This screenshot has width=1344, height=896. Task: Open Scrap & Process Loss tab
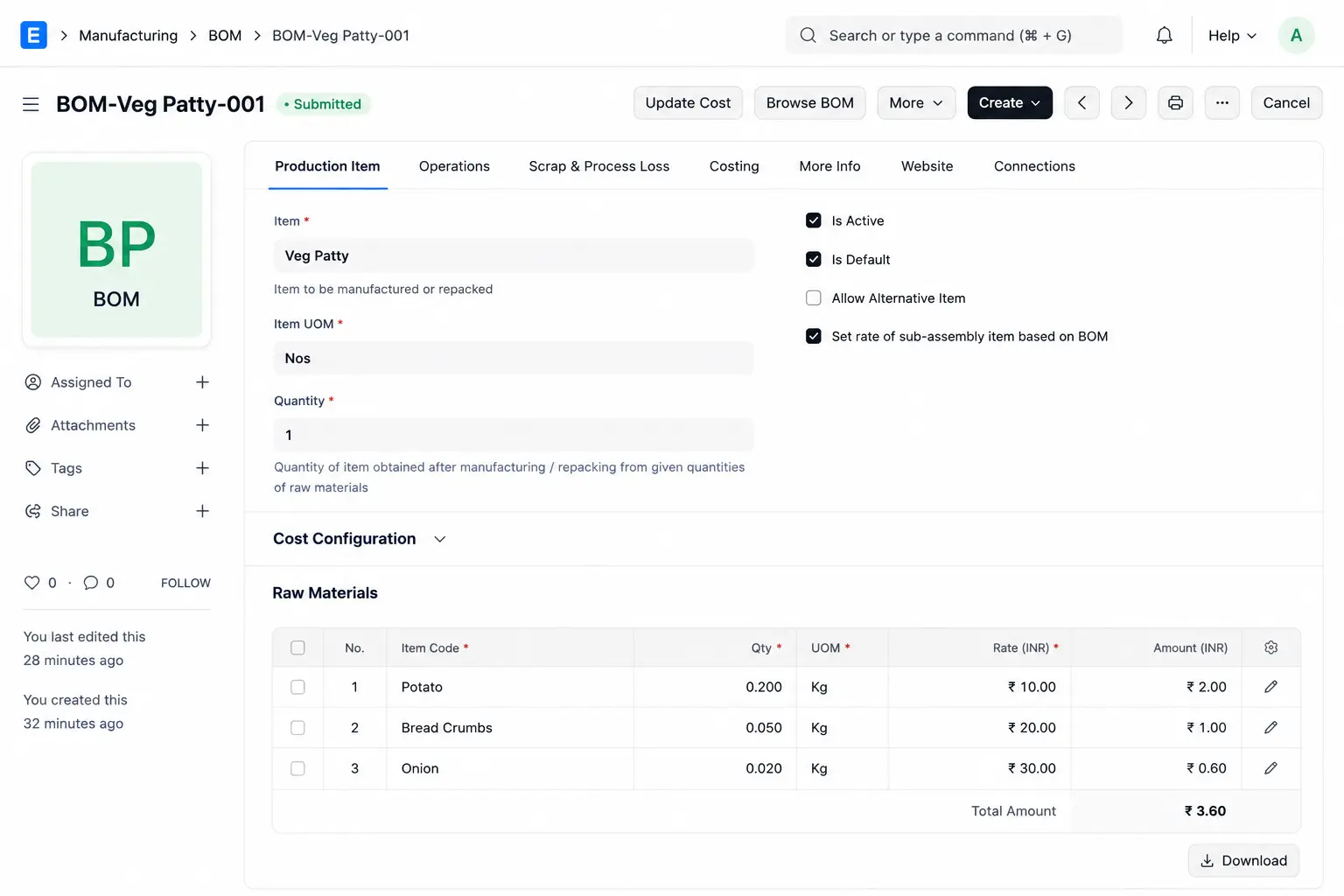pyautogui.click(x=598, y=166)
